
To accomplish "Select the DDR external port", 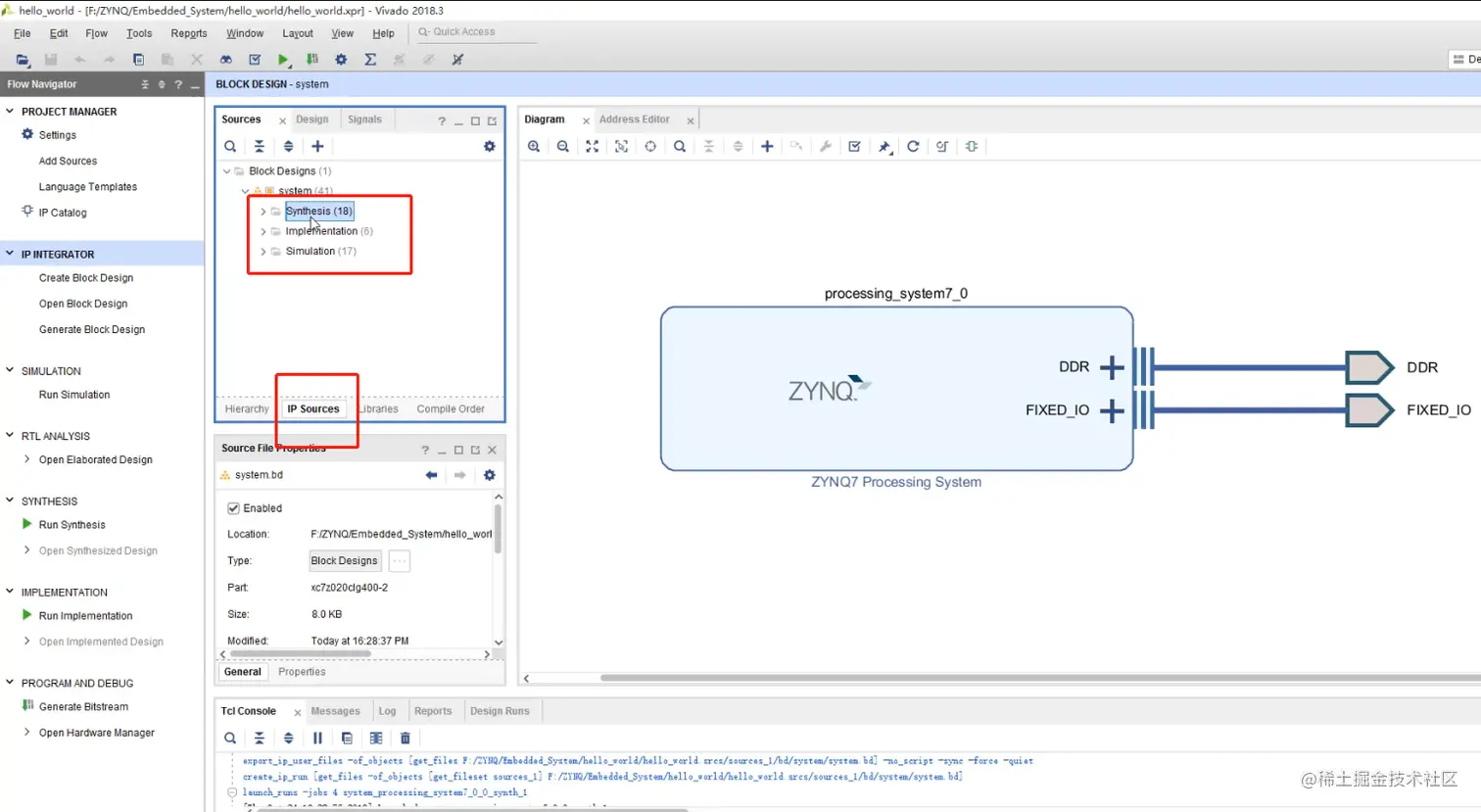I will point(1370,367).
